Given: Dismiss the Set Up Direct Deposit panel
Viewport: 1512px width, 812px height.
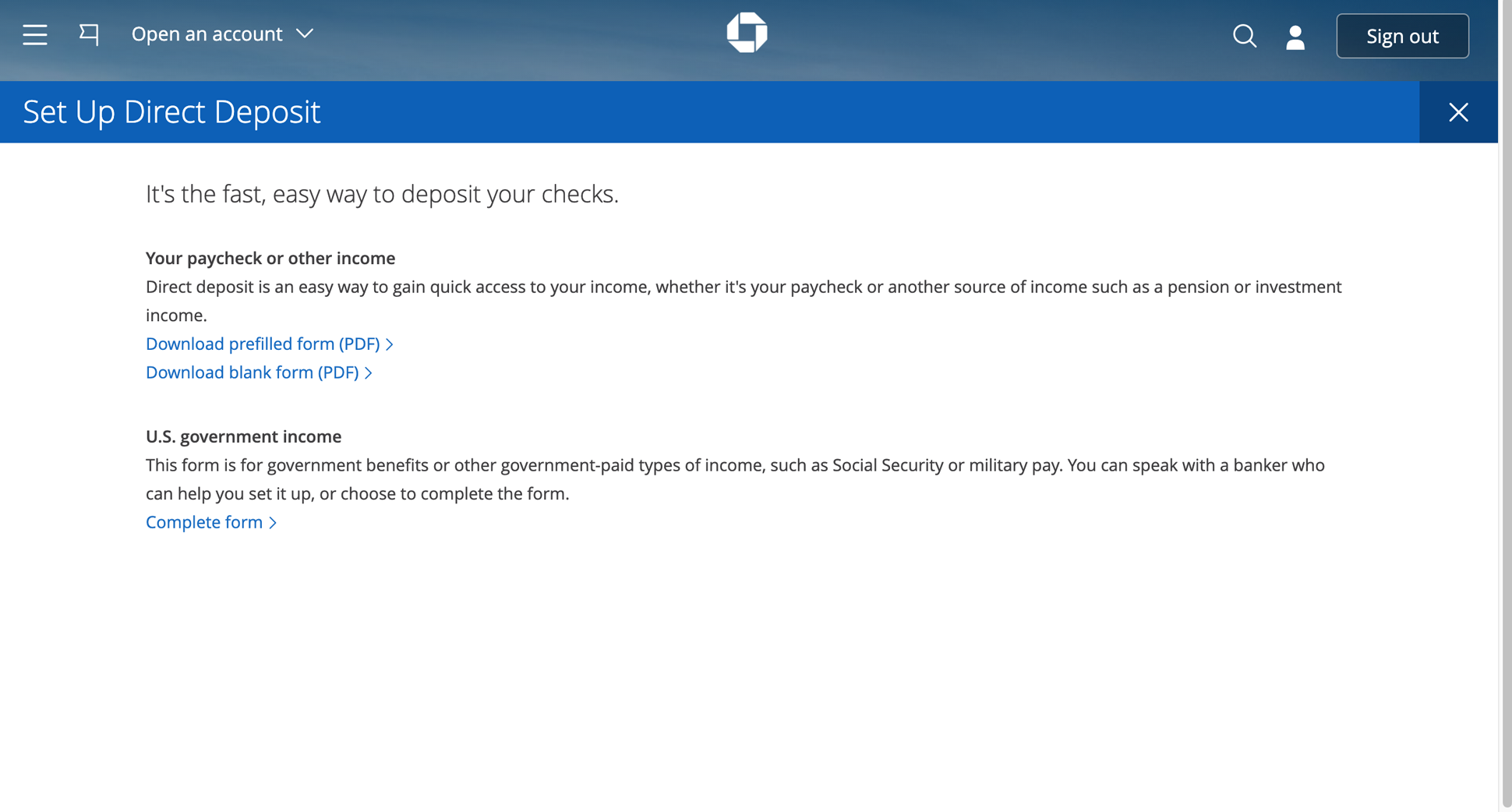Looking at the screenshot, I should coord(1458,111).
